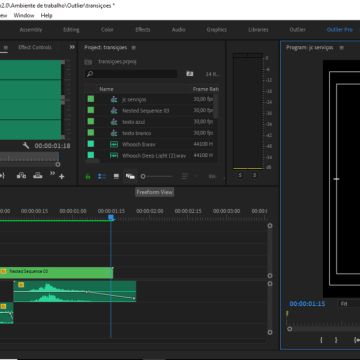Viewport: 360px width, 360px height.
Task: Click the label color swatch of texto azul
Action: [91, 122]
